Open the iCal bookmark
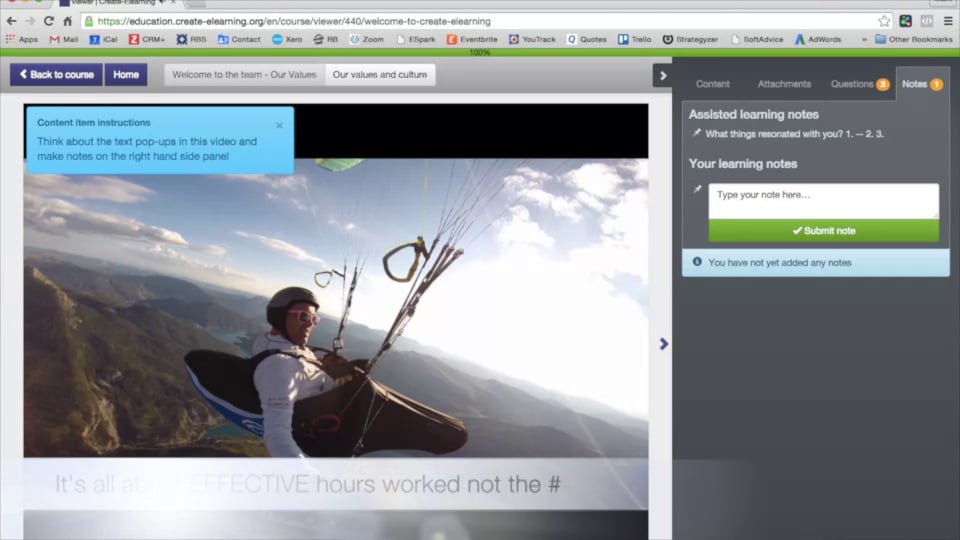Viewport: 960px width, 540px height. [x=103, y=39]
